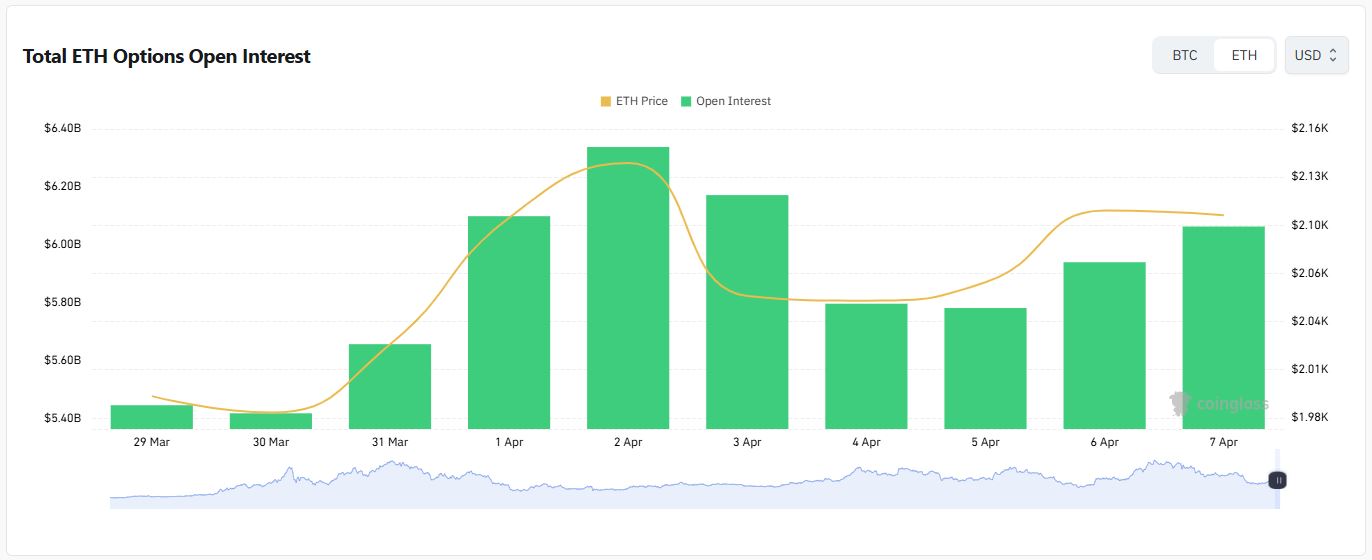Select the 31 Mar green bar
Screen dimensions: 1372x560
(390, 386)
